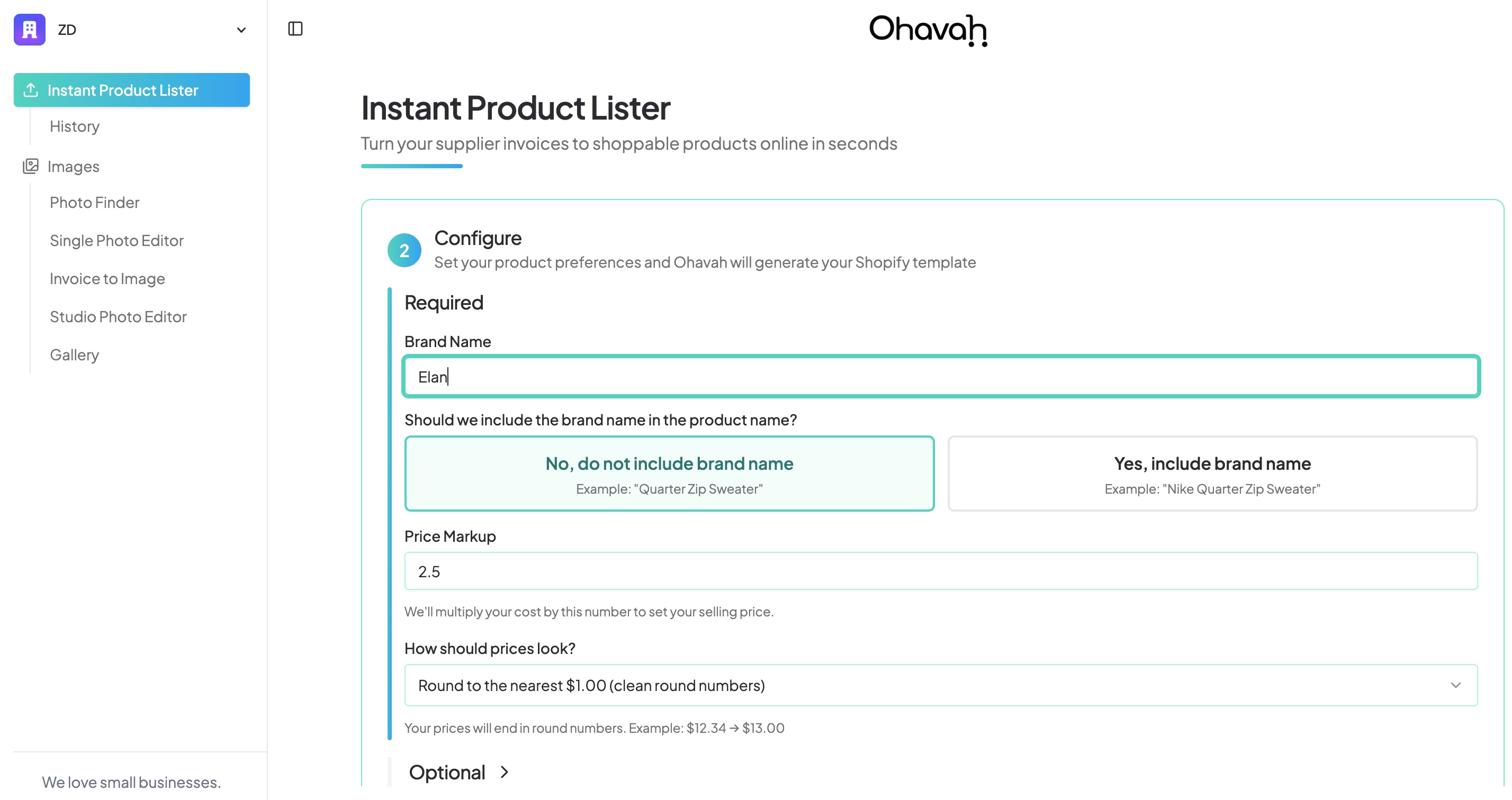1512x800 pixels.
Task: Click the Images gallery icon in sidebar
Action: [31, 167]
